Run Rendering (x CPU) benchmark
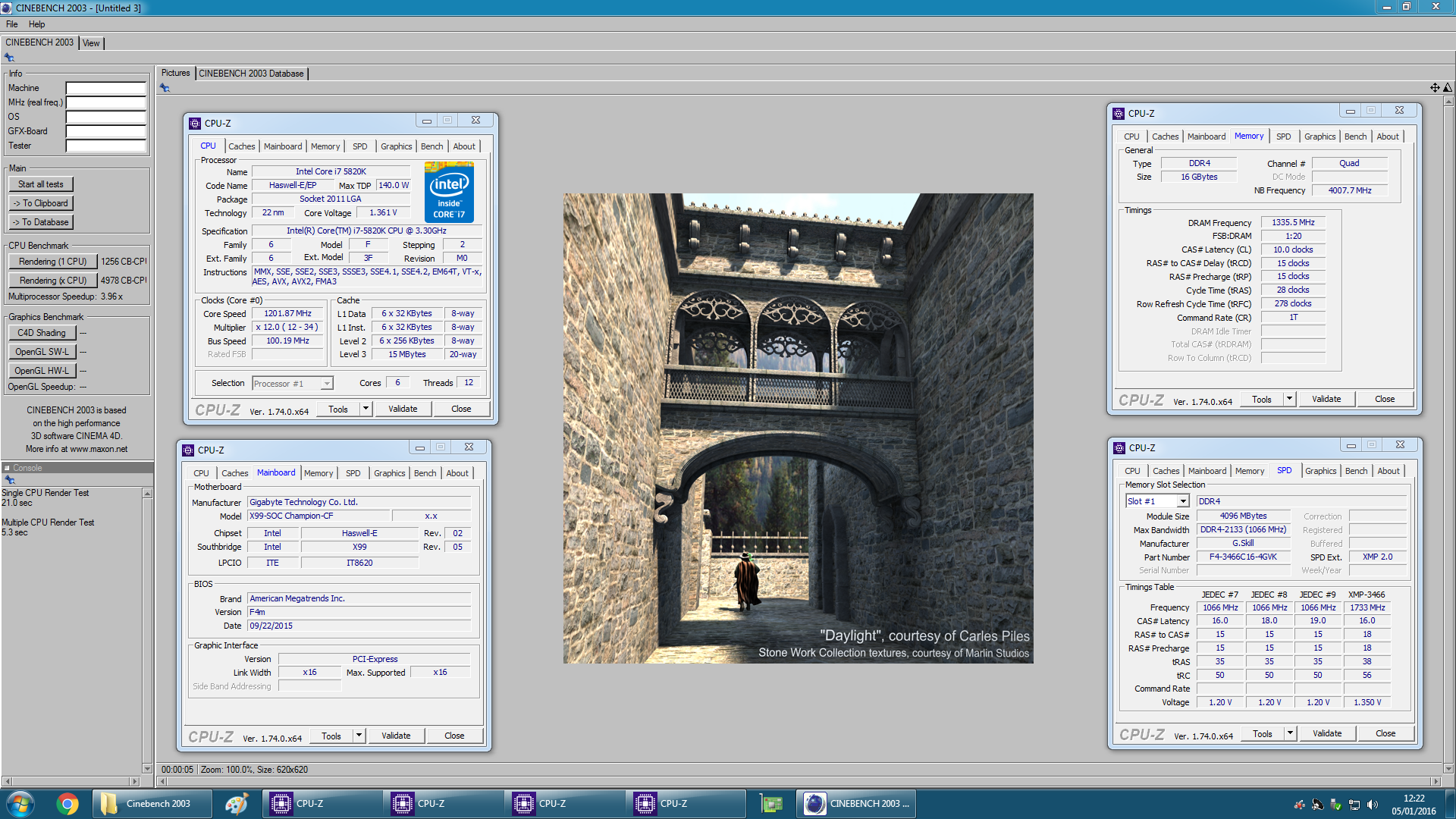Screen dimensions: 1456x819 click(x=53, y=281)
